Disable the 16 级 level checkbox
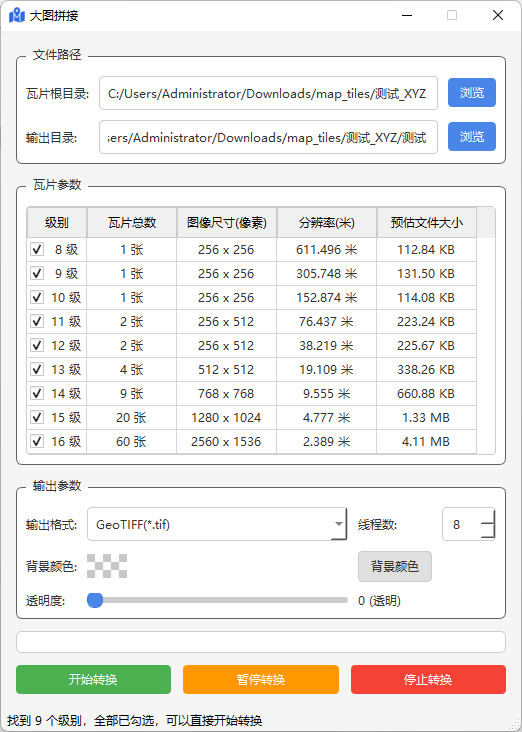This screenshot has width=522, height=732. tap(37, 441)
